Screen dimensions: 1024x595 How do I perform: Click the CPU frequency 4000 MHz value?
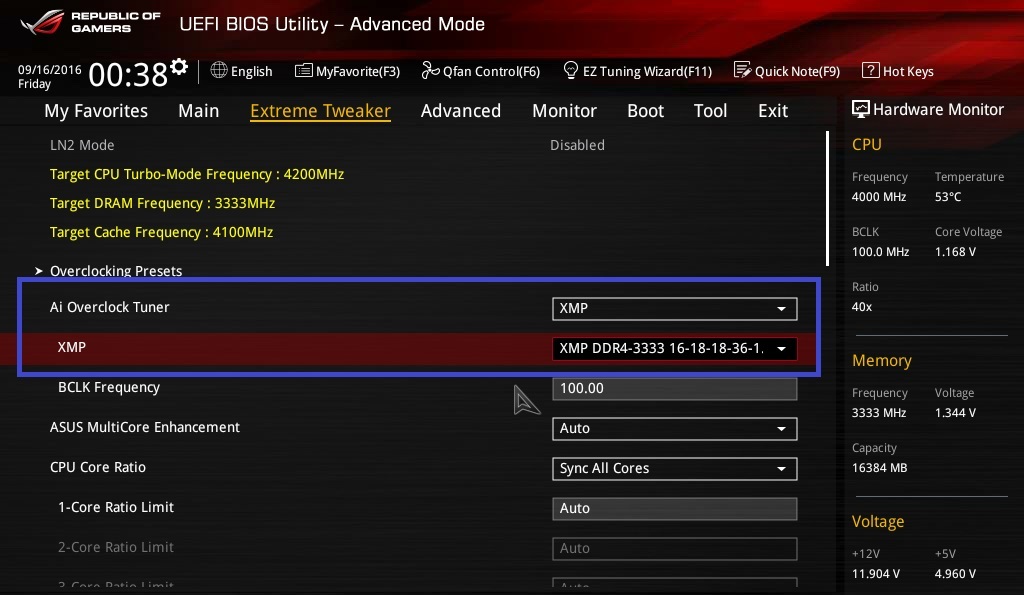(879, 197)
